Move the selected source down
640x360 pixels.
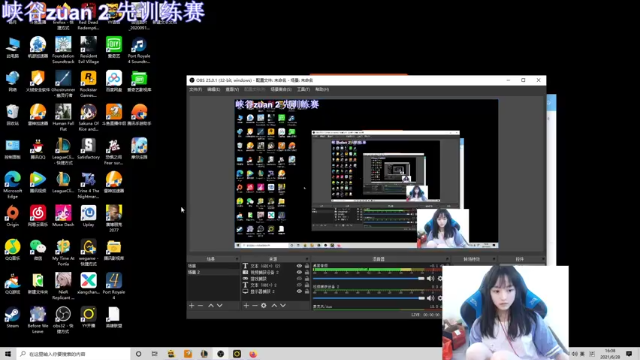click(283, 305)
